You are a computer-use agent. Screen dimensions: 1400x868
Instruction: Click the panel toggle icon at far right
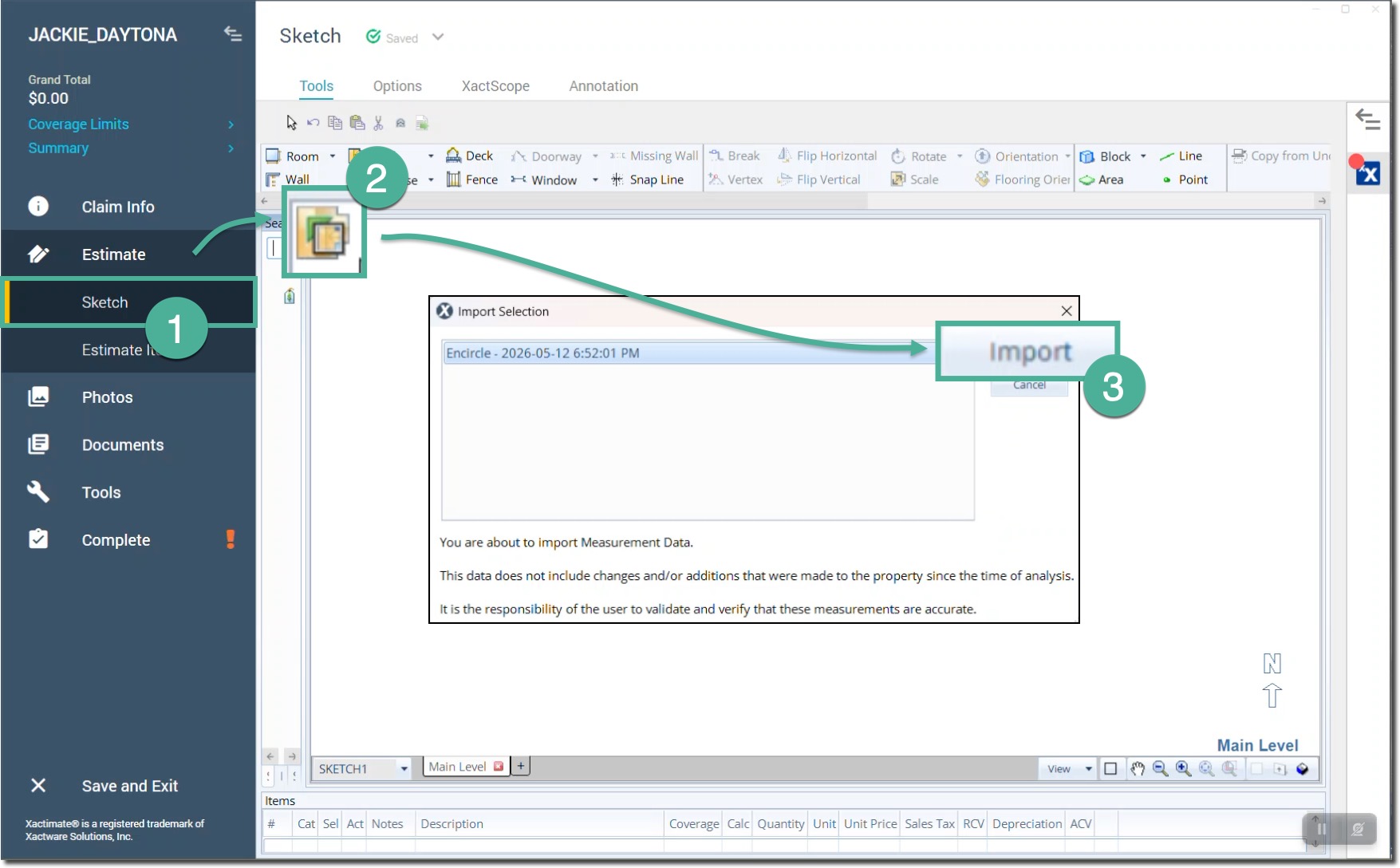[x=1368, y=120]
